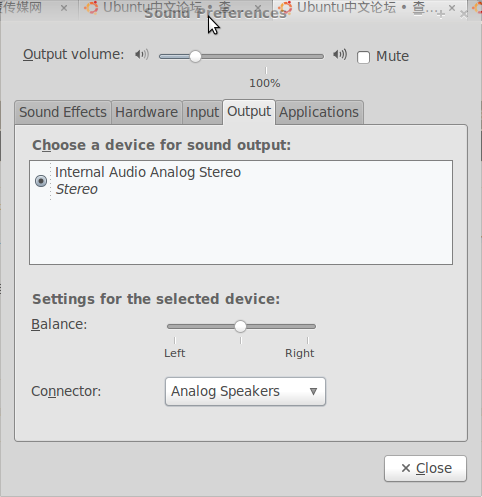Close the active Ubuntu forum tab
The width and height of the screenshot is (482, 497).
(452, 8)
